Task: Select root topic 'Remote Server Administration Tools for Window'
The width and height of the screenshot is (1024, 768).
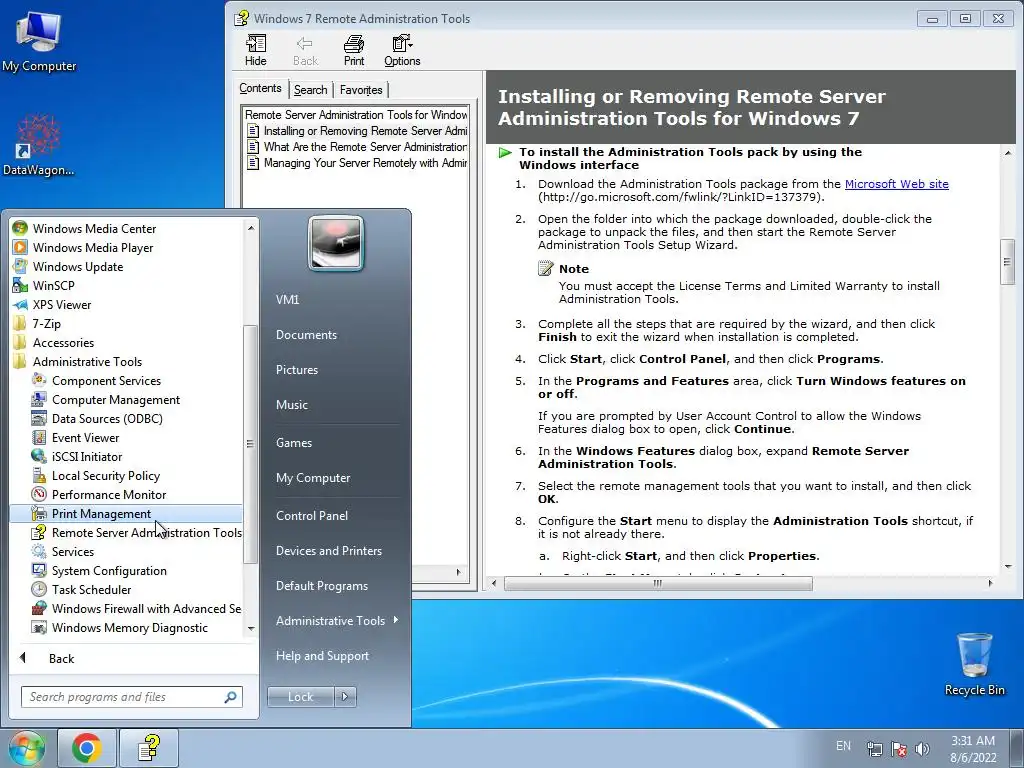Action: pyautogui.click(x=356, y=115)
